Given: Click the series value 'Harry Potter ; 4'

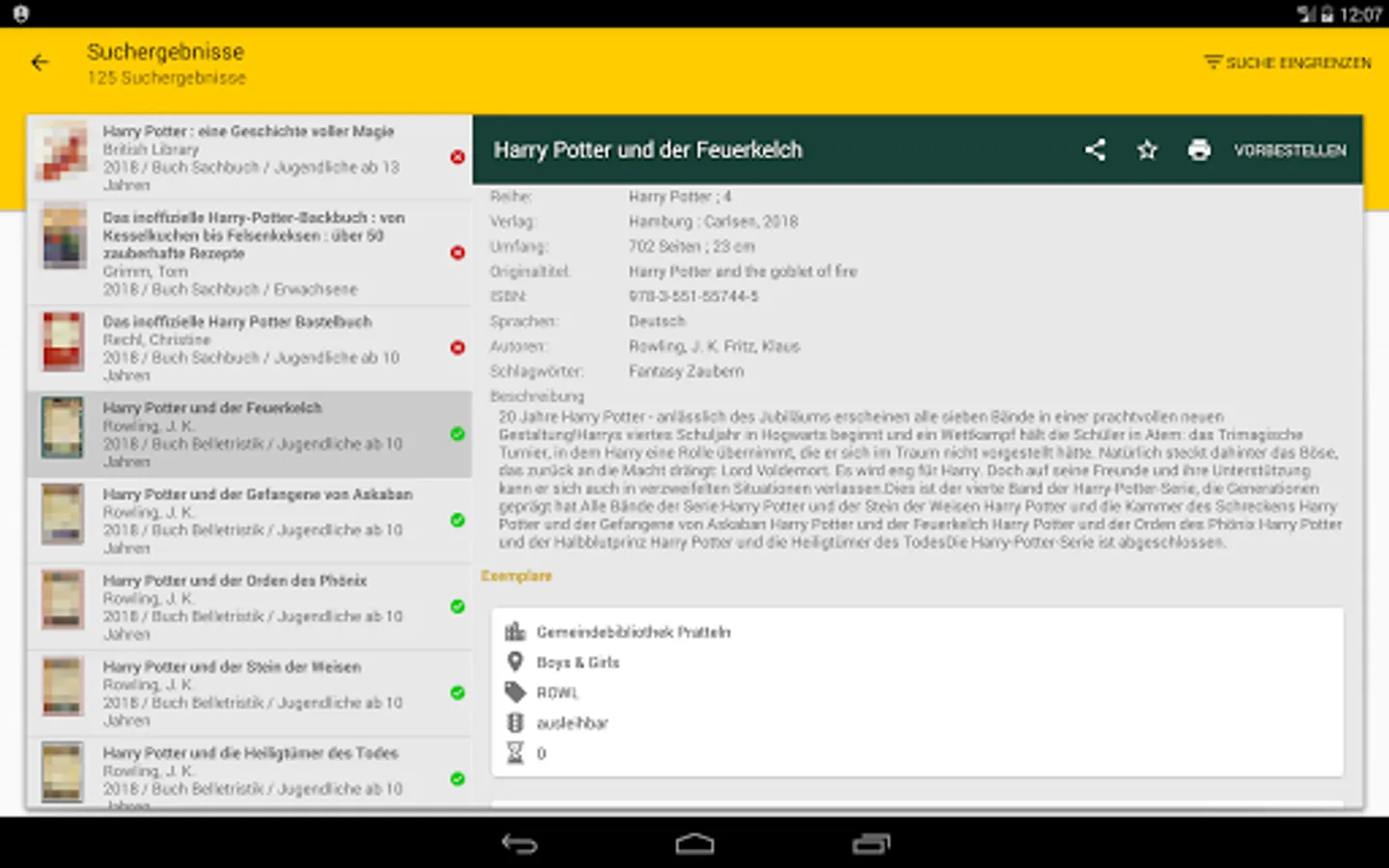Looking at the screenshot, I should pyautogui.click(x=680, y=196).
